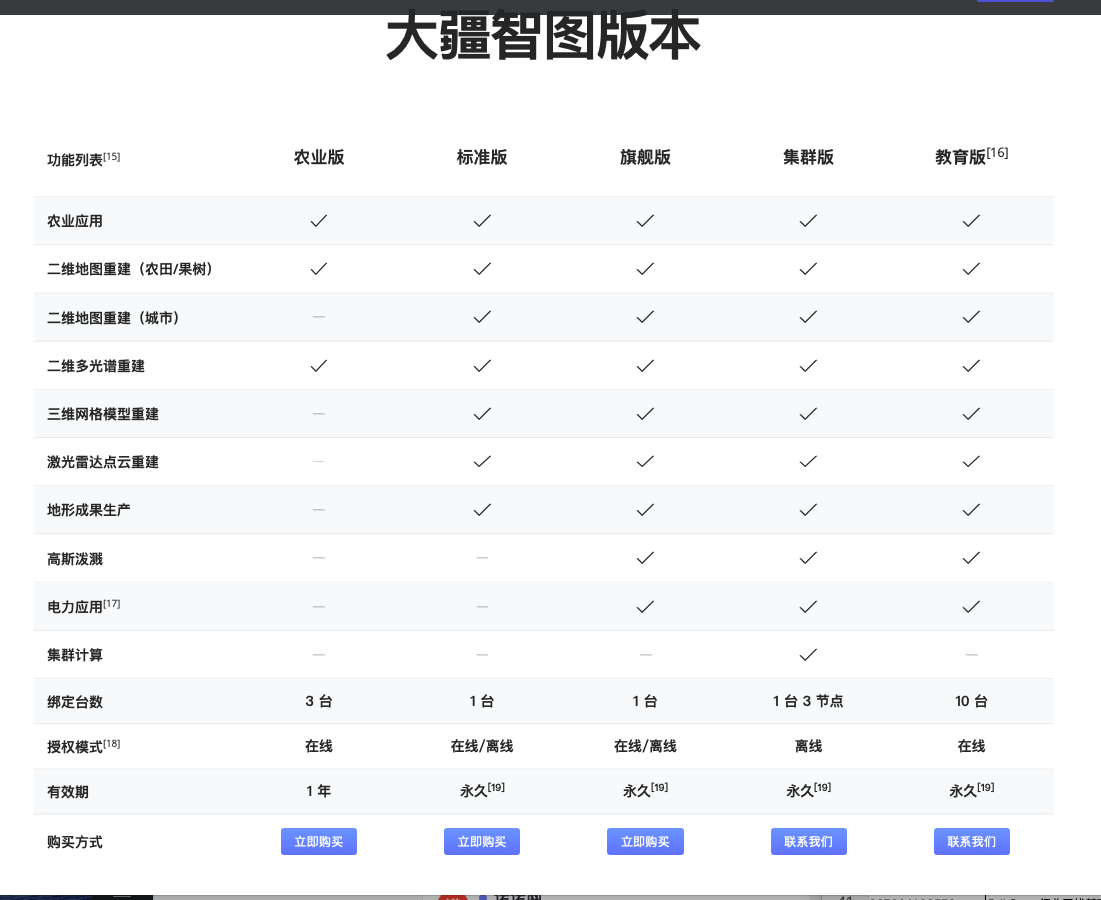1101x900 pixels.
Task: Click 立即购买 button for 标准版
Action: point(481,842)
